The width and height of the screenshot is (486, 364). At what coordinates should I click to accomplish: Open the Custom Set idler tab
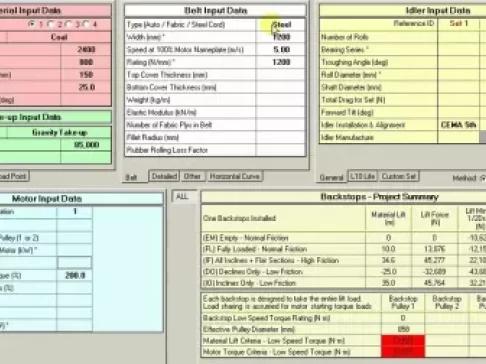pyautogui.click(x=399, y=176)
